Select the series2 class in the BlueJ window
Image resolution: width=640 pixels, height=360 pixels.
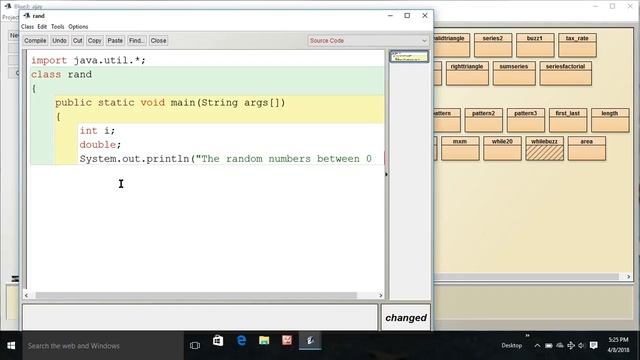tap(493, 45)
